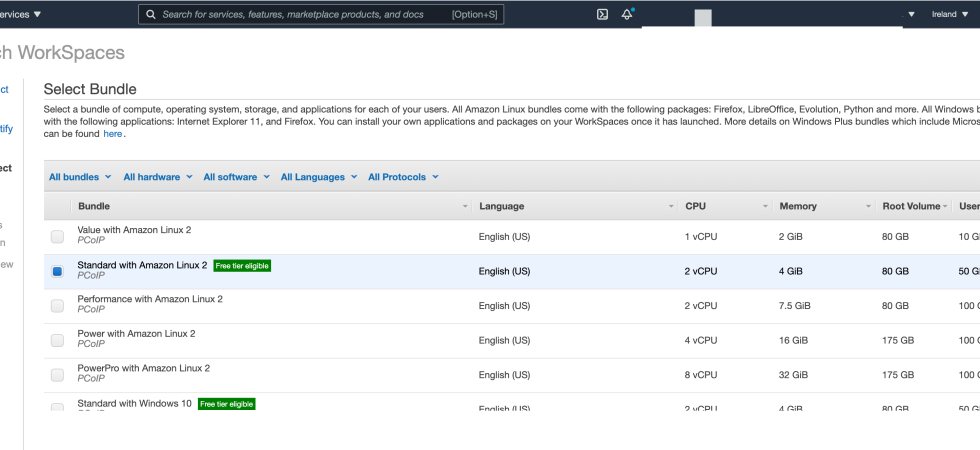Sort by the Root Volume column arrow
The width and height of the screenshot is (980, 450).
point(945,206)
